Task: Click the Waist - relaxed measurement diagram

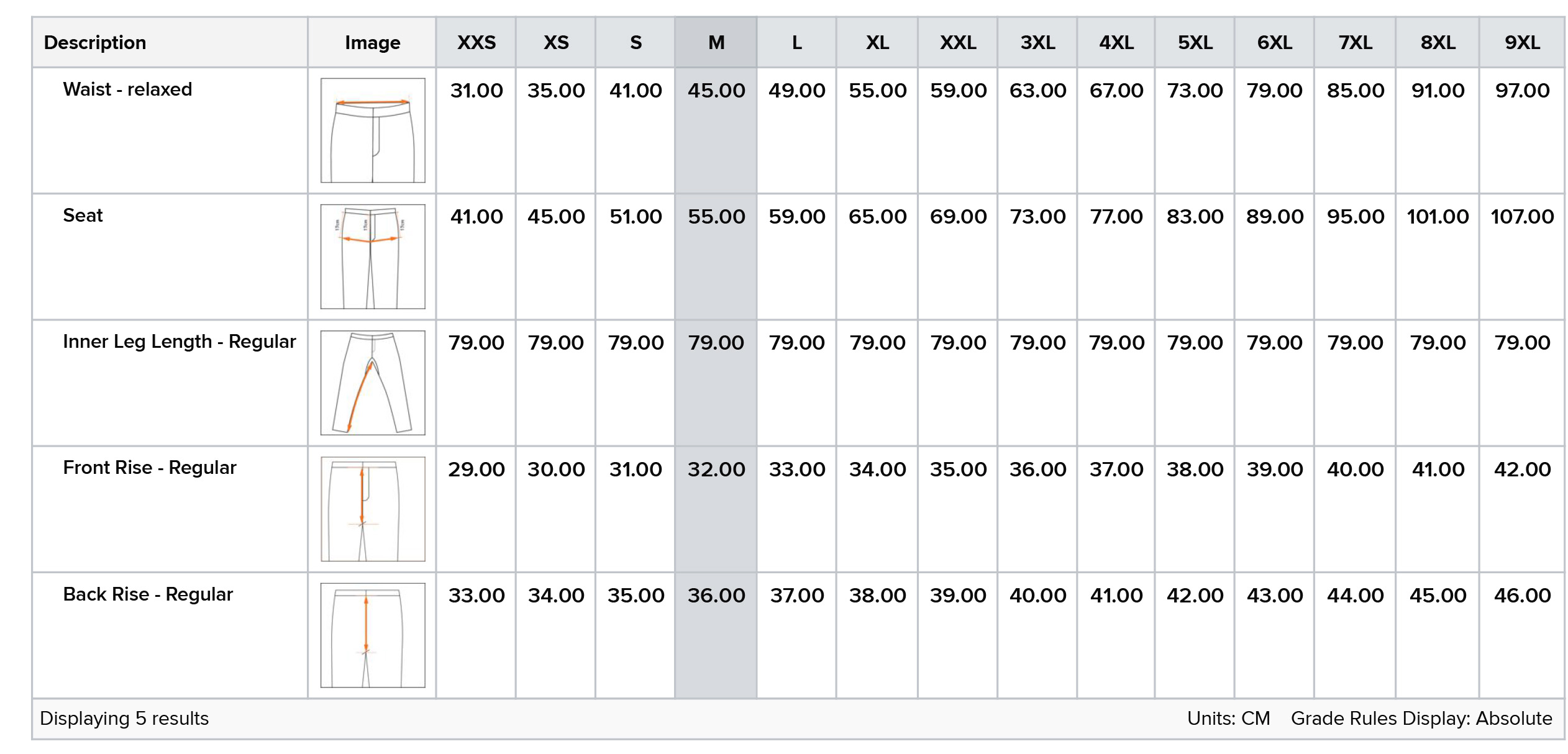Action: 373,130
